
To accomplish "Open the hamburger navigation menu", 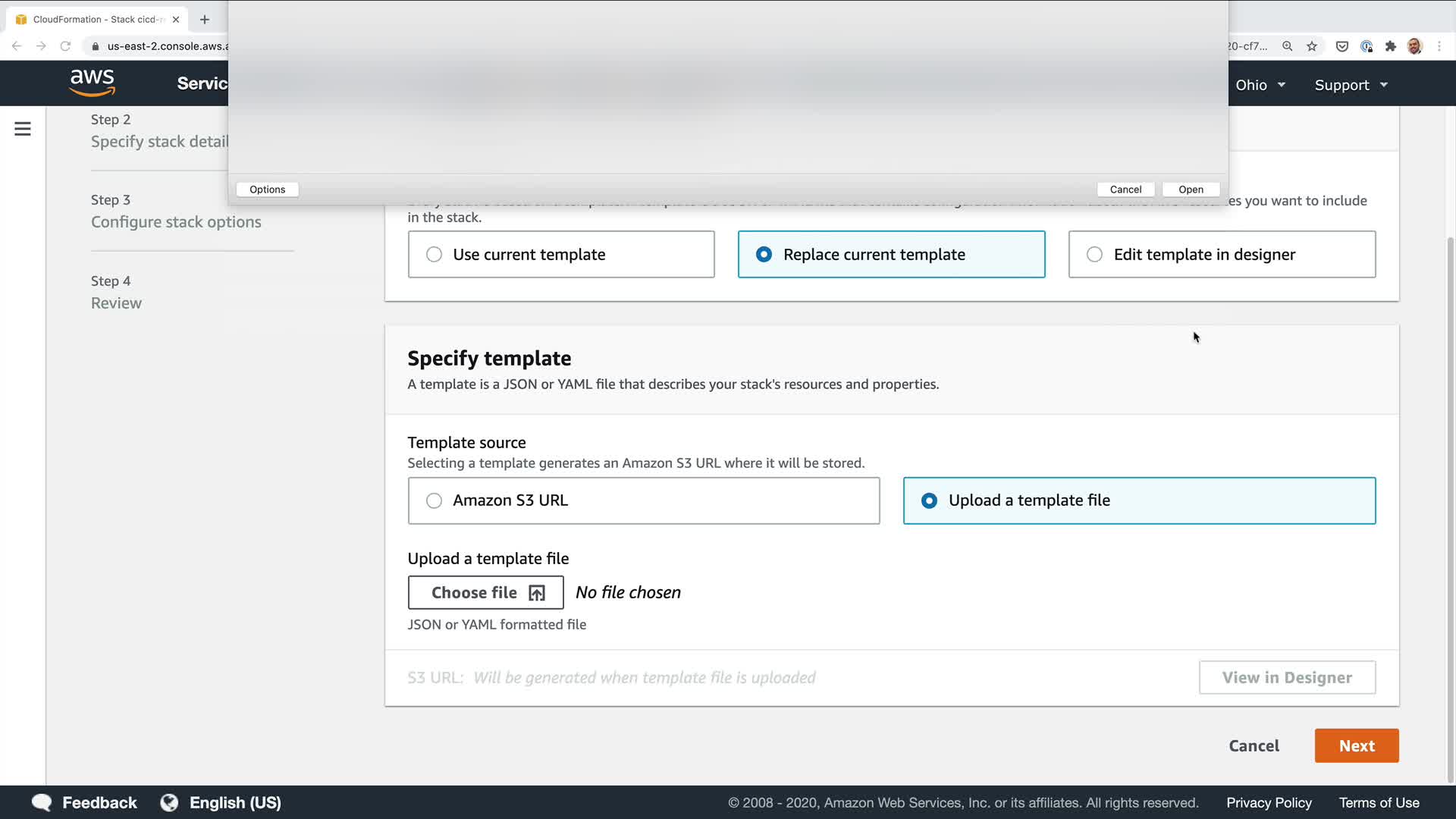I will 23,129.
